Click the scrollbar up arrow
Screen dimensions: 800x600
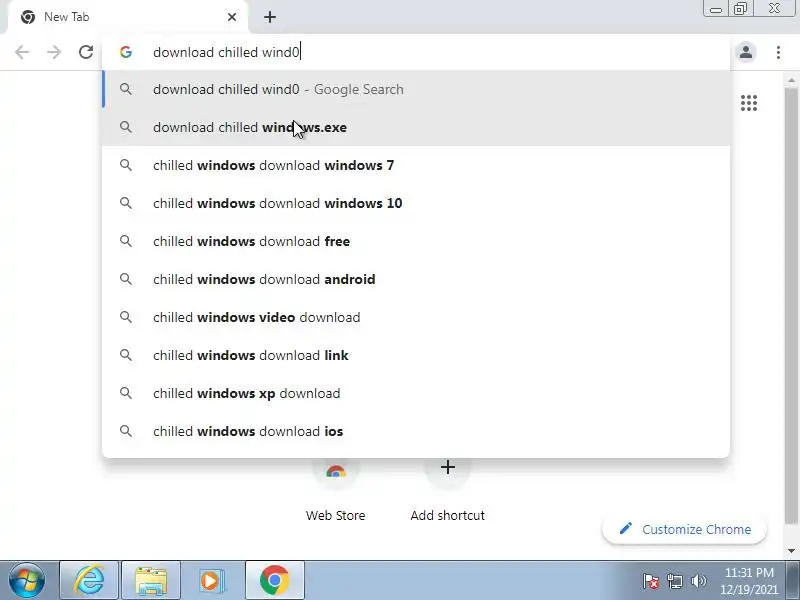click(x=791, y=80)
